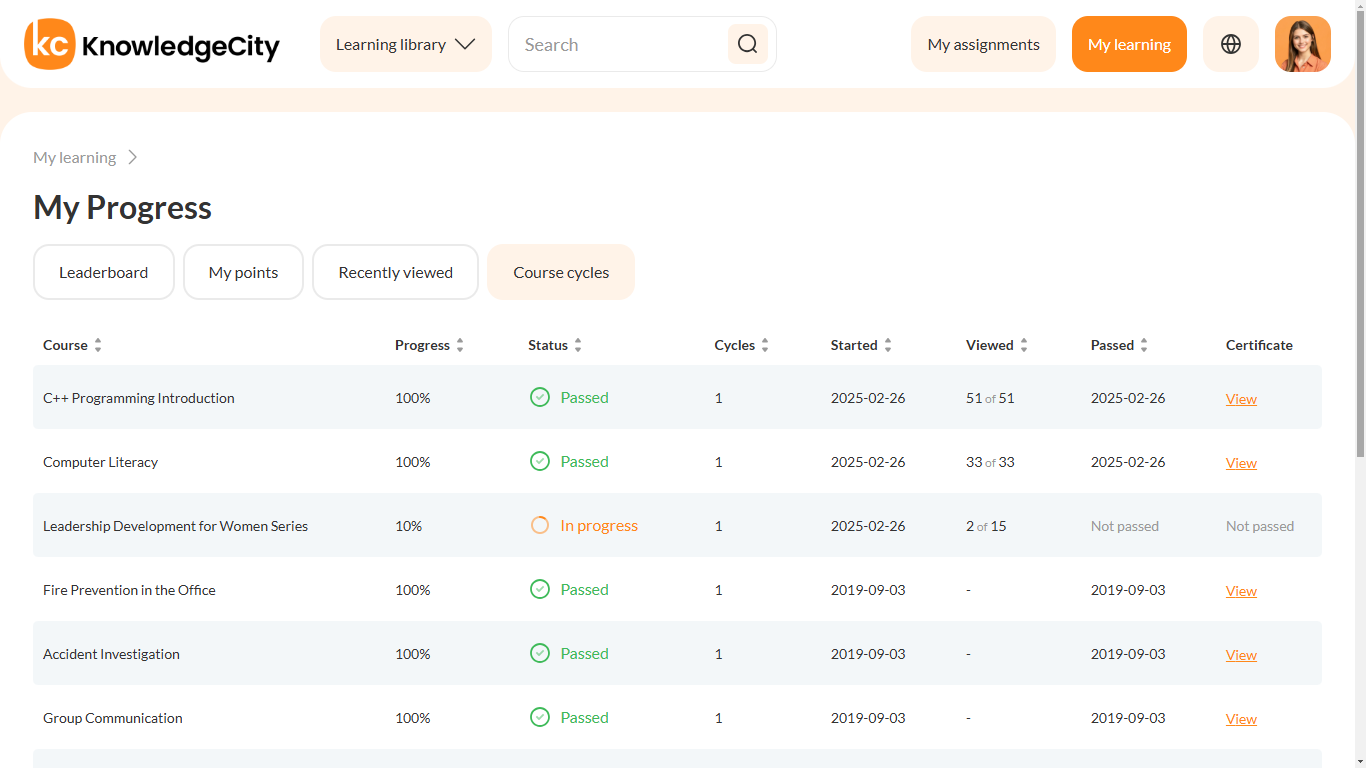The width and height of the screenshot is (1366, 768).
Task: Open the profile avatar picture
Action: (1302, 44)
